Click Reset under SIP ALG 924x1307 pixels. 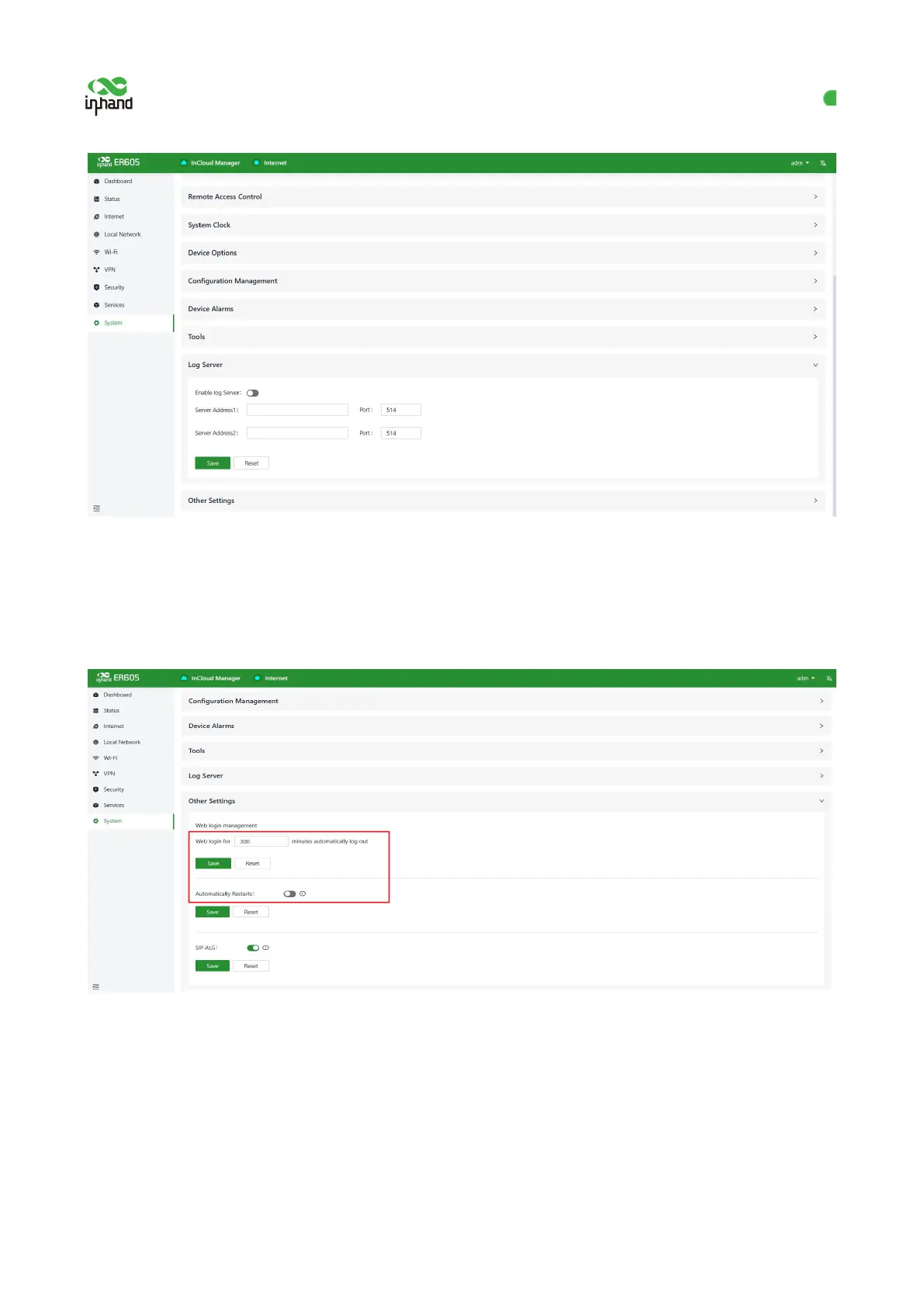tap(251, 966)
